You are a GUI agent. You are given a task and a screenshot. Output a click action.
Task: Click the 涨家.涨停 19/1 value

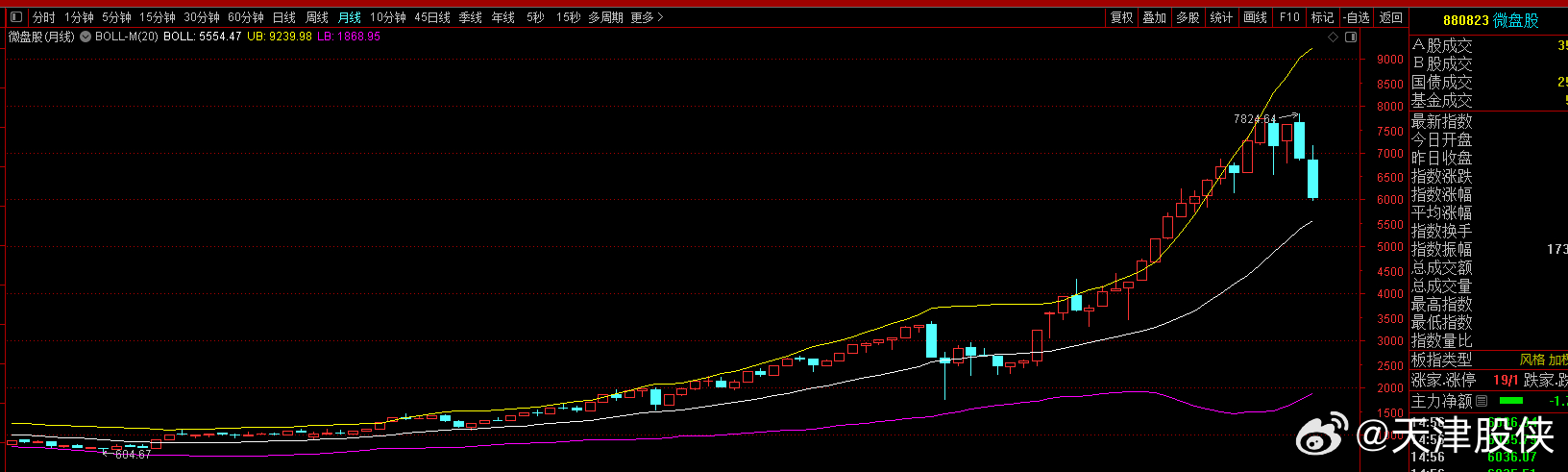[x=1506, y=381]
